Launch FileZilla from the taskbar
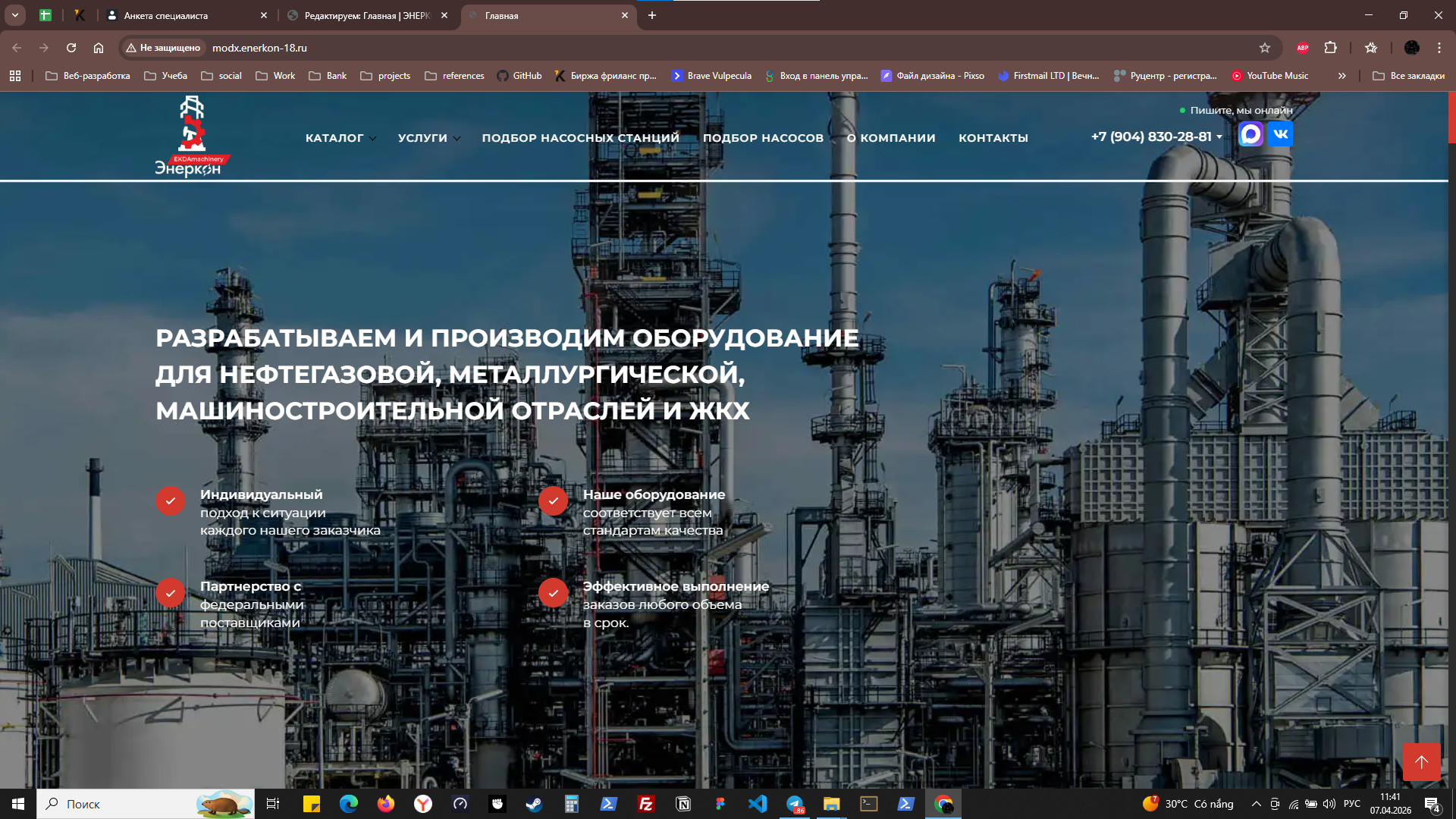Screen dimensions: 1456x819 [646, 804]
